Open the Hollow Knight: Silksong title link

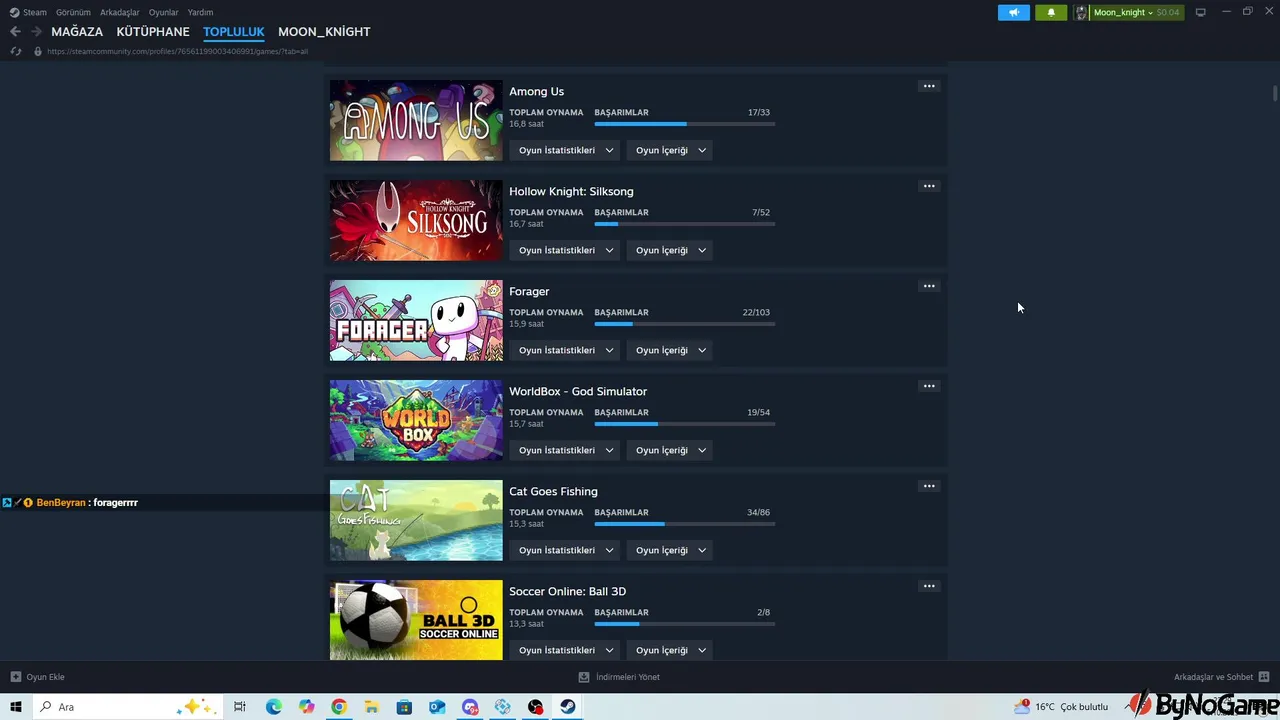coord(571,191)
